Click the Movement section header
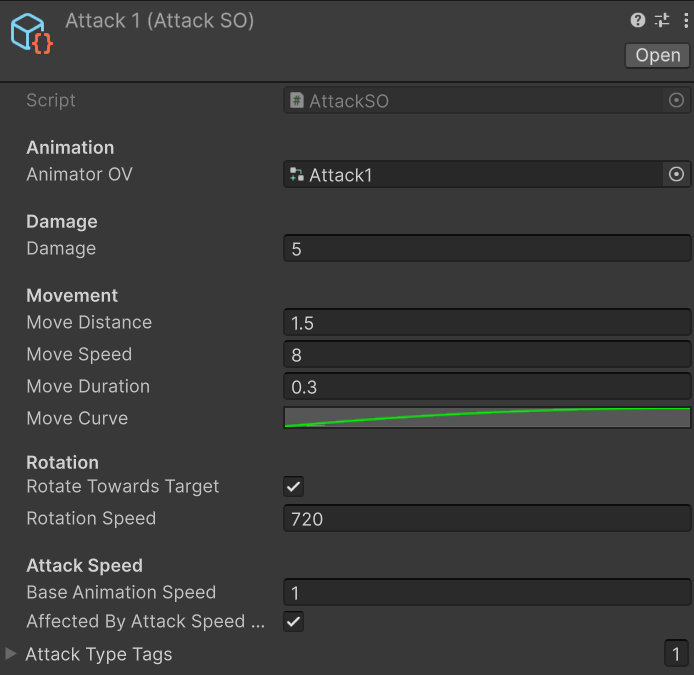Viewport: 694px width, 675px height. tap(72, 296)
